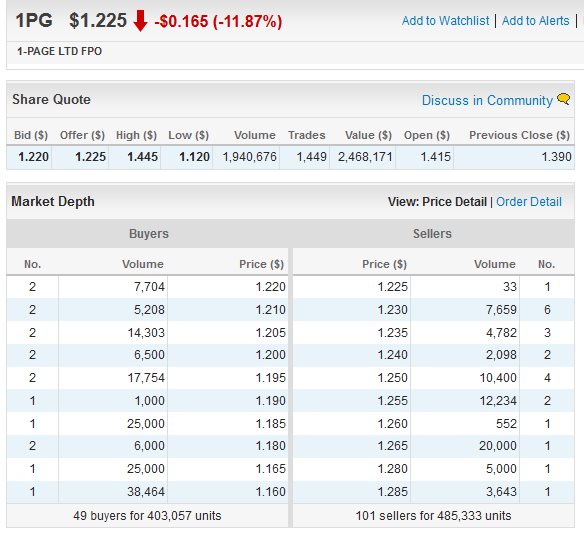This screenshot has height=534, width=584.
Task: Click the 49 buyers summary footer
Action: click(x=147, y=516)
